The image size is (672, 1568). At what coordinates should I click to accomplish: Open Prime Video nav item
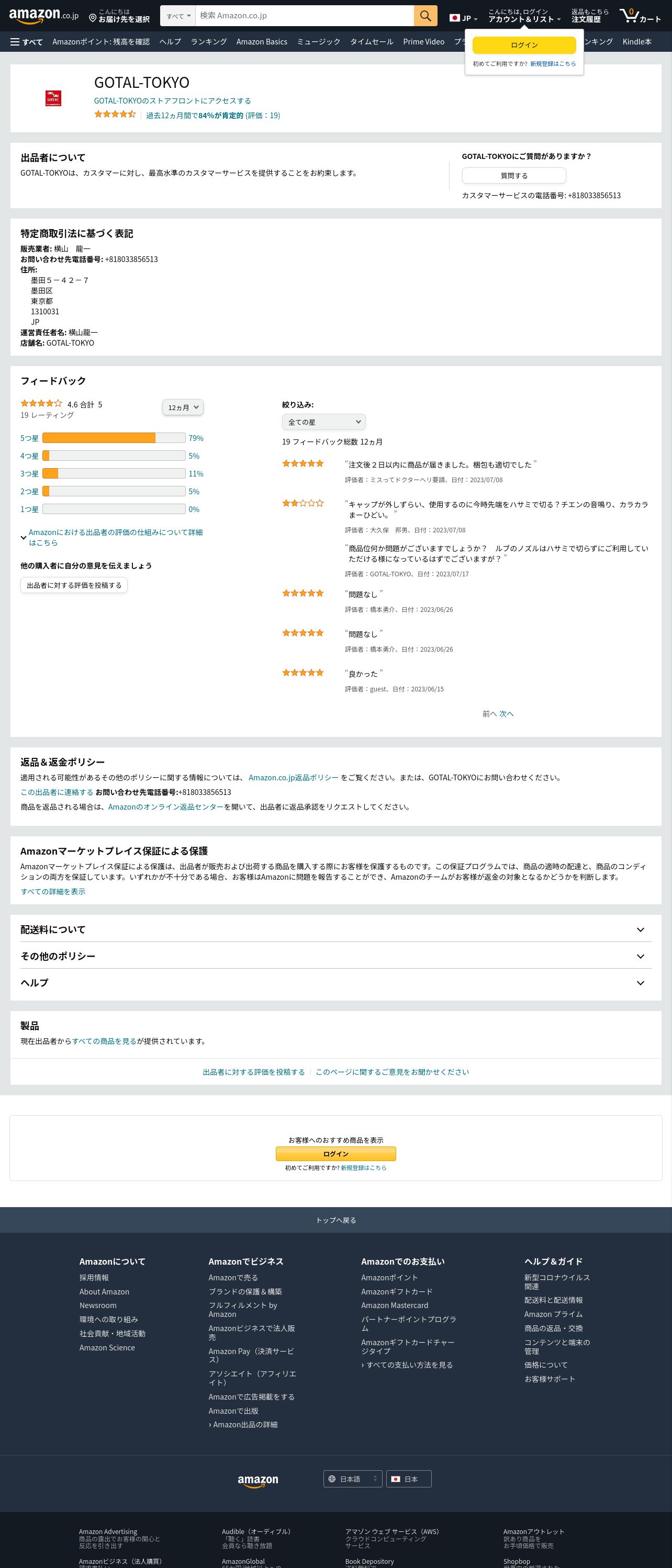click(423, 42)
